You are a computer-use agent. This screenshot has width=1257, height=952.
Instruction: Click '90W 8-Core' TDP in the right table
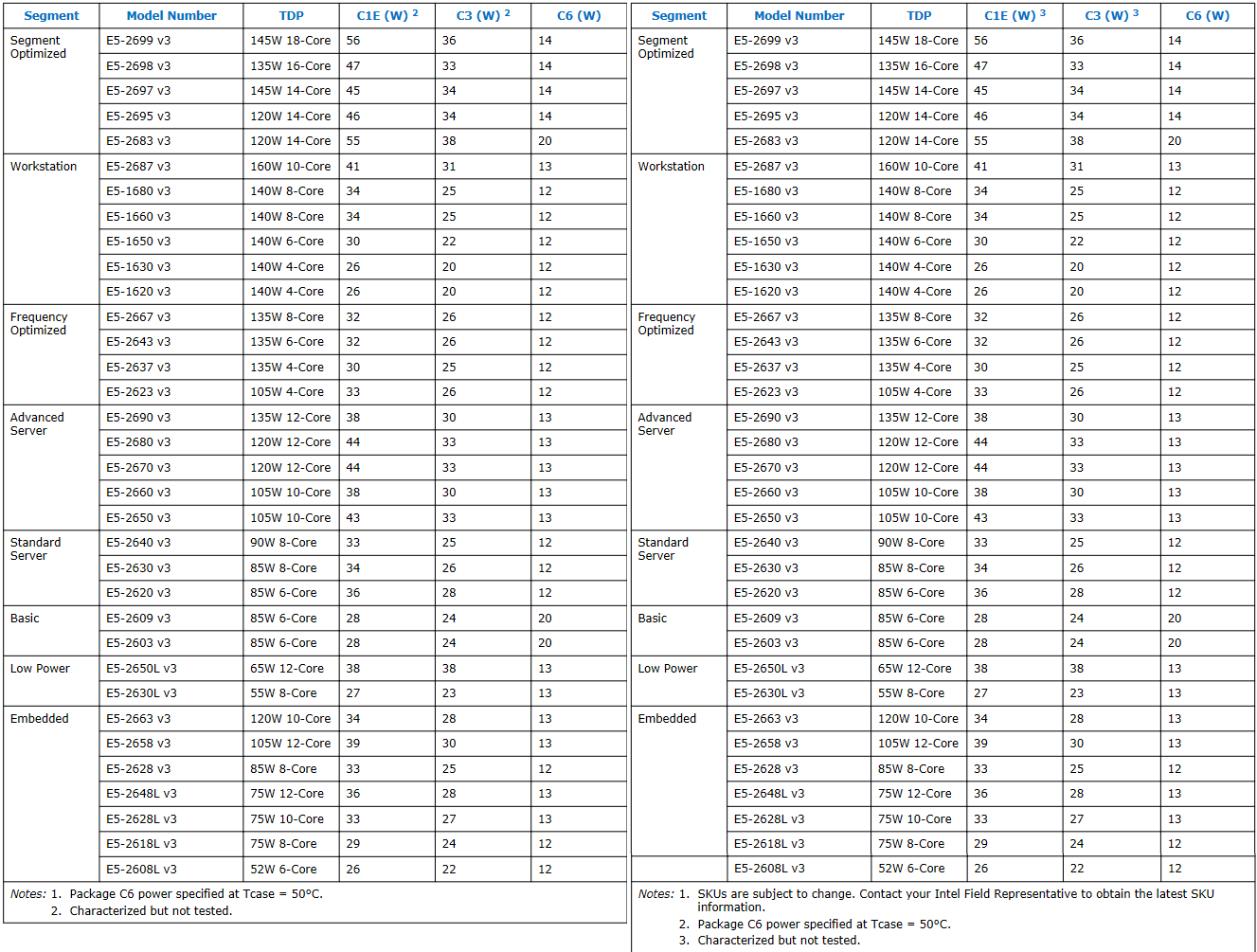911,543
